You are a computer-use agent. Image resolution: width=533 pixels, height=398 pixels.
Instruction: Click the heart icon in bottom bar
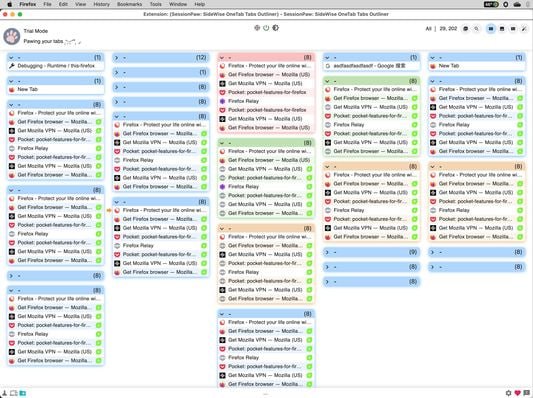518,393
